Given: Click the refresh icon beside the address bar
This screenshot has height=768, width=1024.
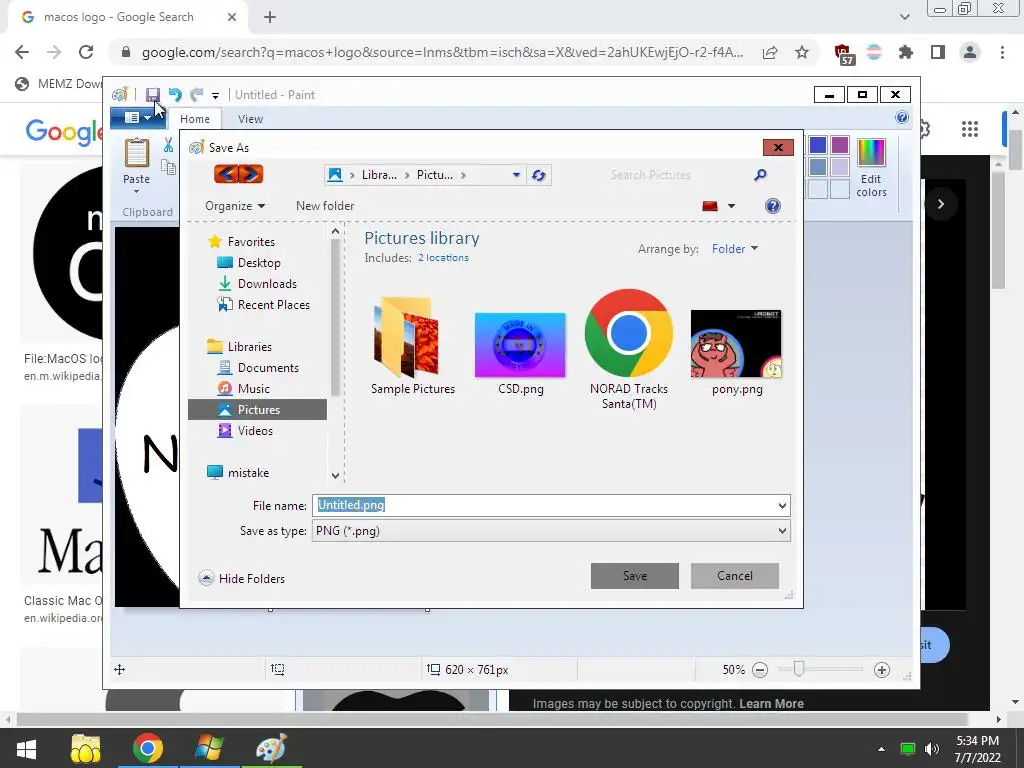Looking at the screenshot, I should [x=538, y=175].
